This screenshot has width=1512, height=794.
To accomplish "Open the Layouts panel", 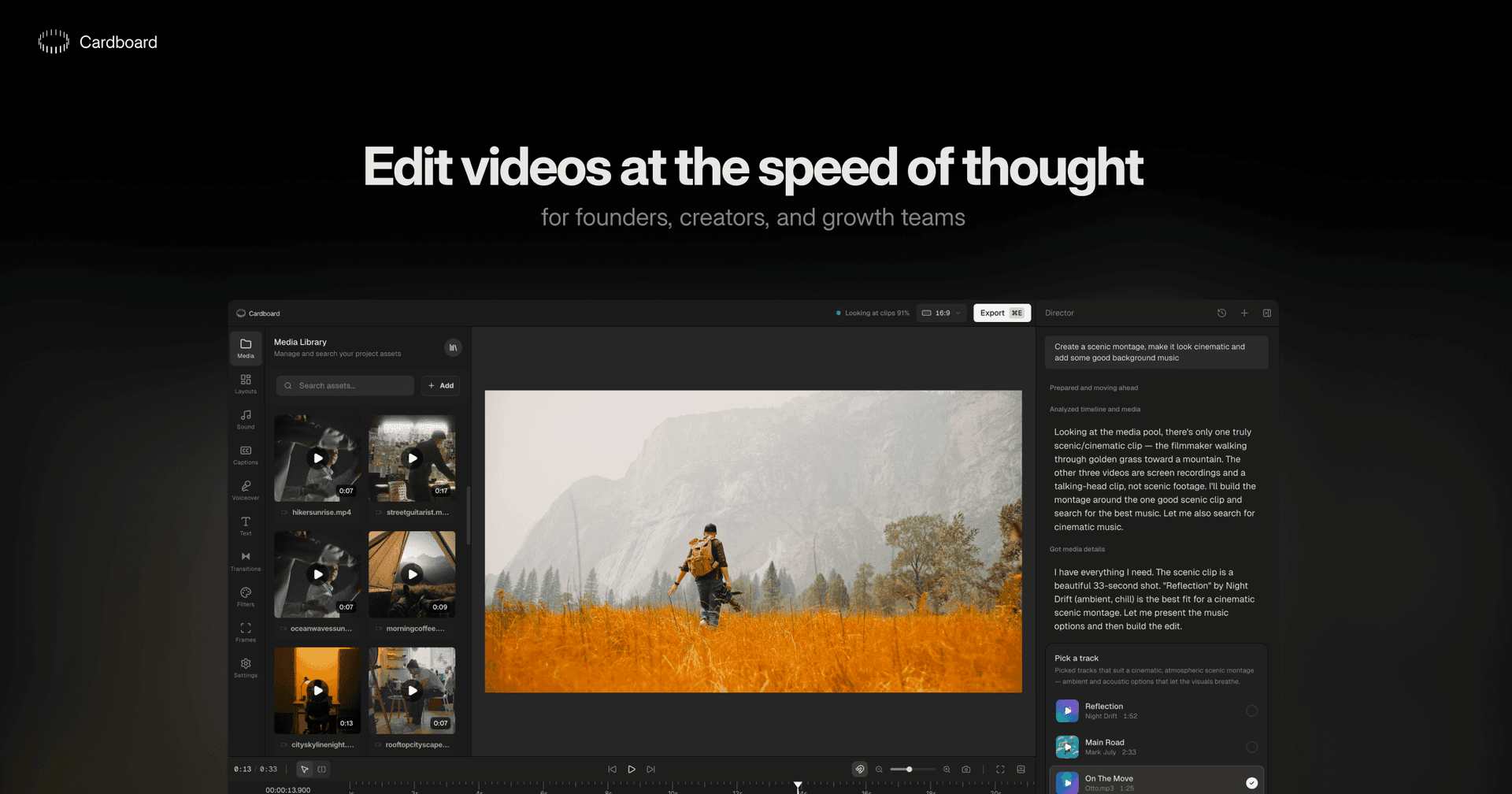I will [x=245, y=384].
